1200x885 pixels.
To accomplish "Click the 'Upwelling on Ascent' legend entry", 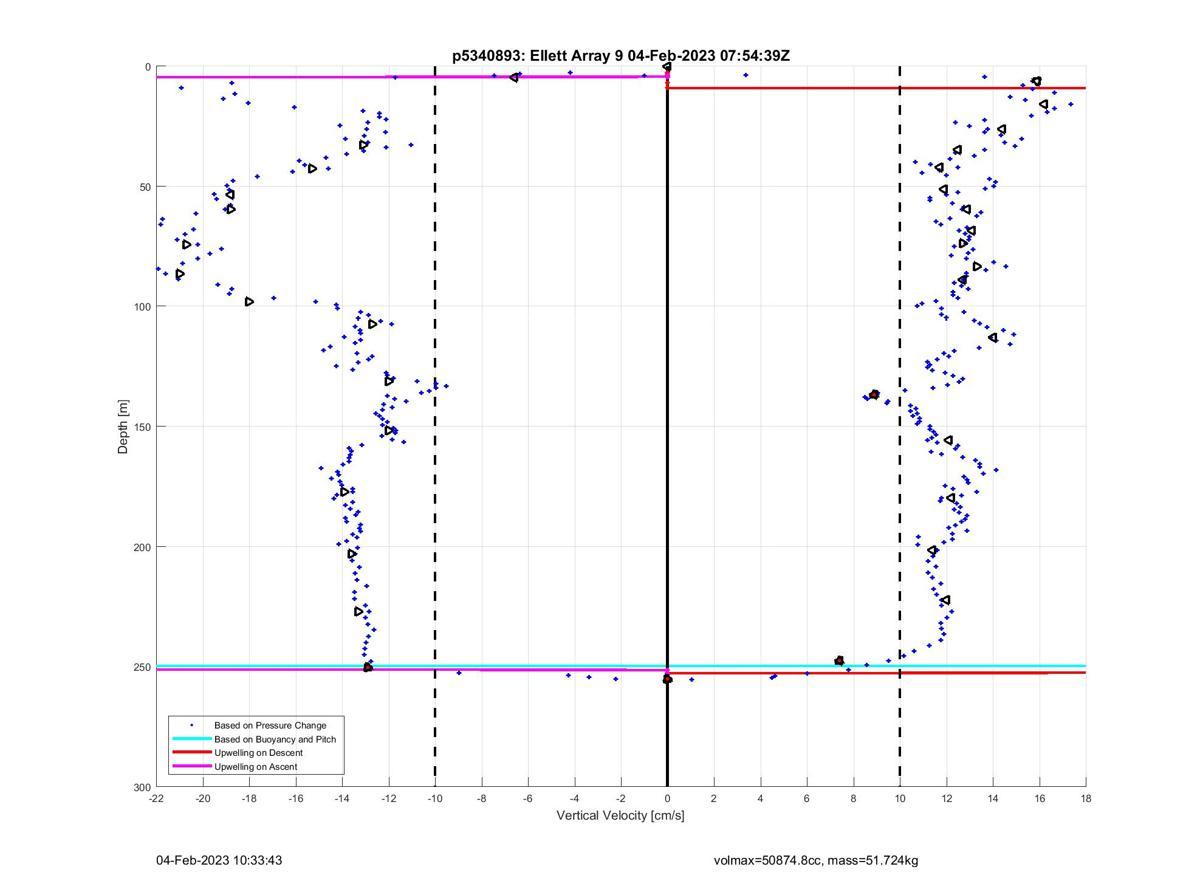I will tap(256, 767).
